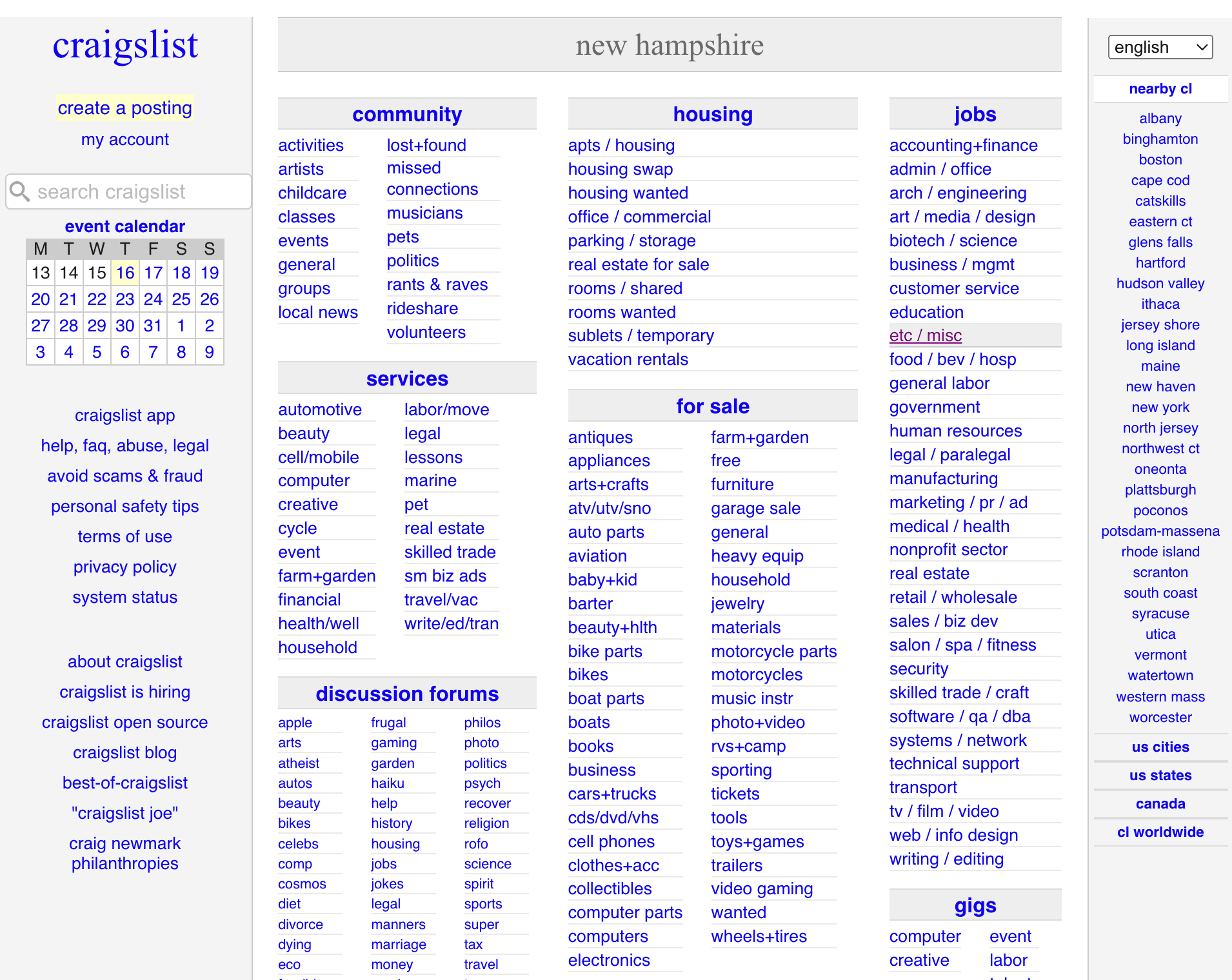Open craig newmark philanthropies link
1232x980 pixels.
125,854
